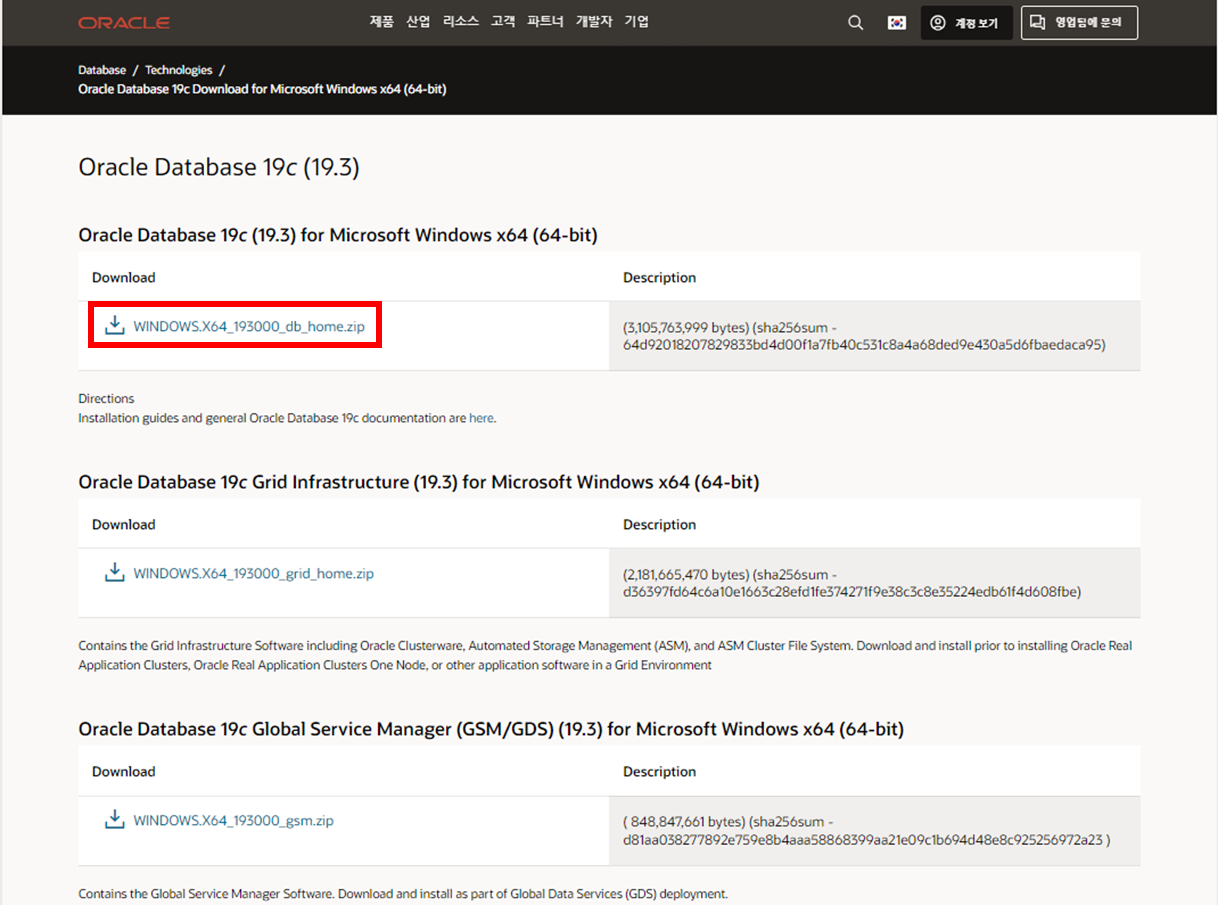Screen dimensions: 1218x905
Task: Click the Grid Infrastructure section heading
Action: (x=419, y=482)
